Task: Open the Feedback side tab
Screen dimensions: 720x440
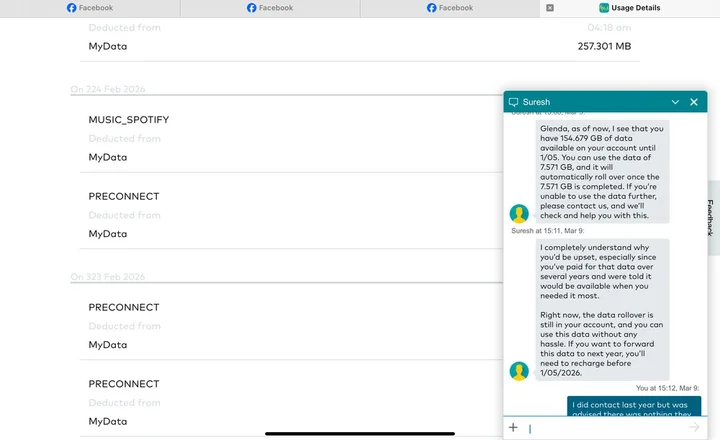Action: pyautogui.click(x=711, y=216)
